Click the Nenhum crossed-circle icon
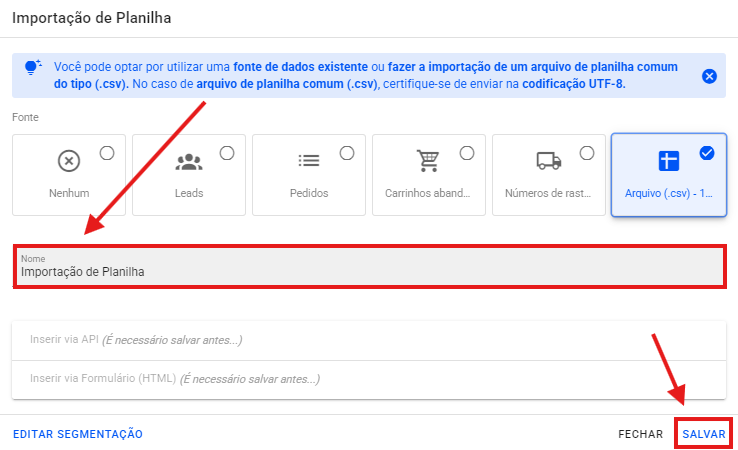Viewport: 738px width, 450px height. [68, 161]
